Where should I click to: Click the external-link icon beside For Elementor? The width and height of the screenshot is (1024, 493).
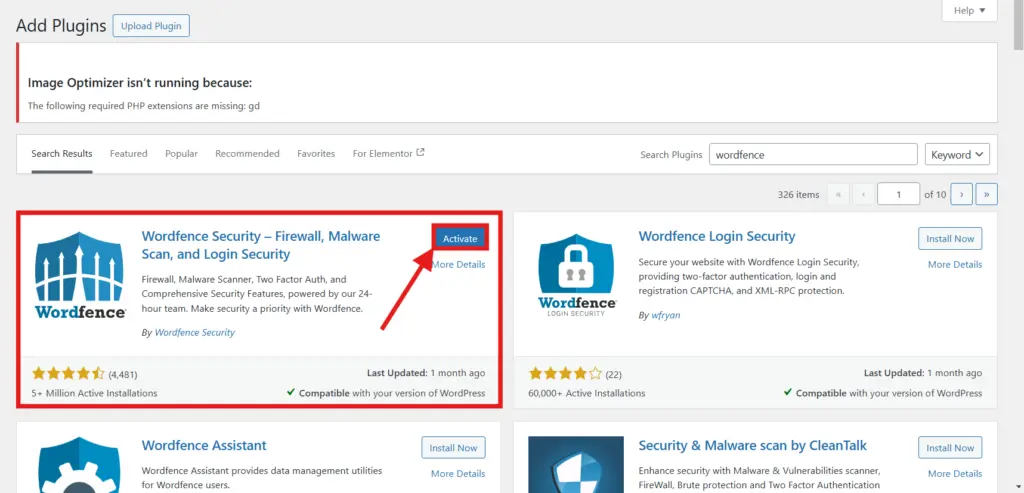pyautogui.click(x=421, y=153)
